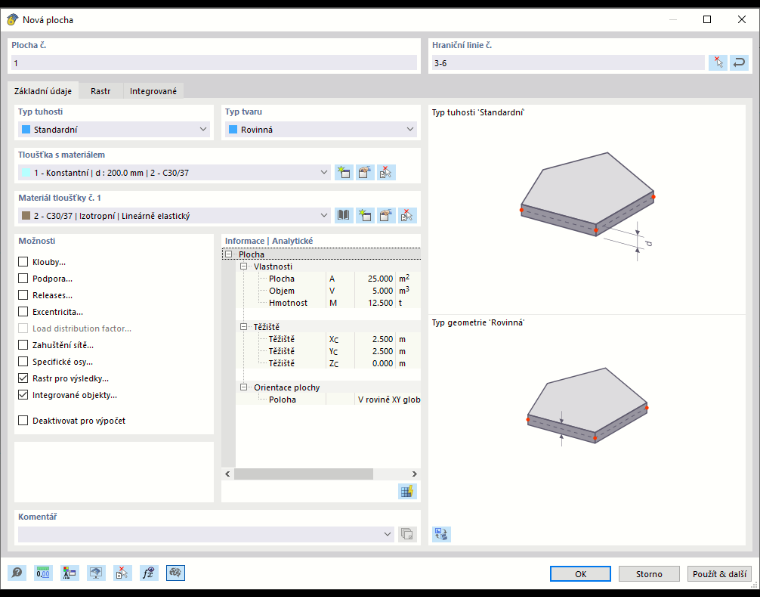
Task: Click the brown C30/37 material swatch
Action: click(26, 216)
